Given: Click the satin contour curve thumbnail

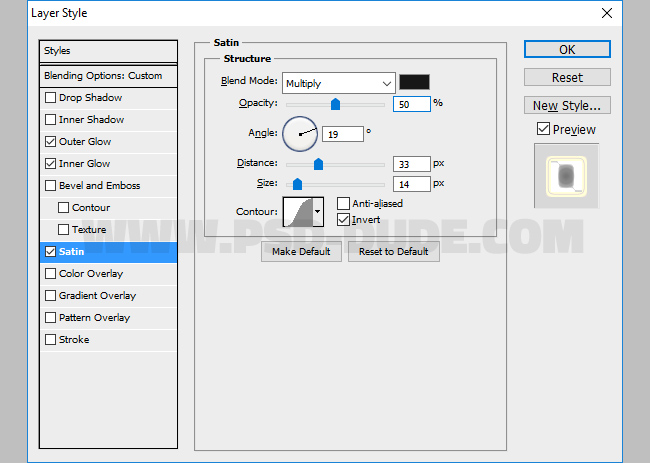Looking at the screenshot, I should (x=298, y=211).
